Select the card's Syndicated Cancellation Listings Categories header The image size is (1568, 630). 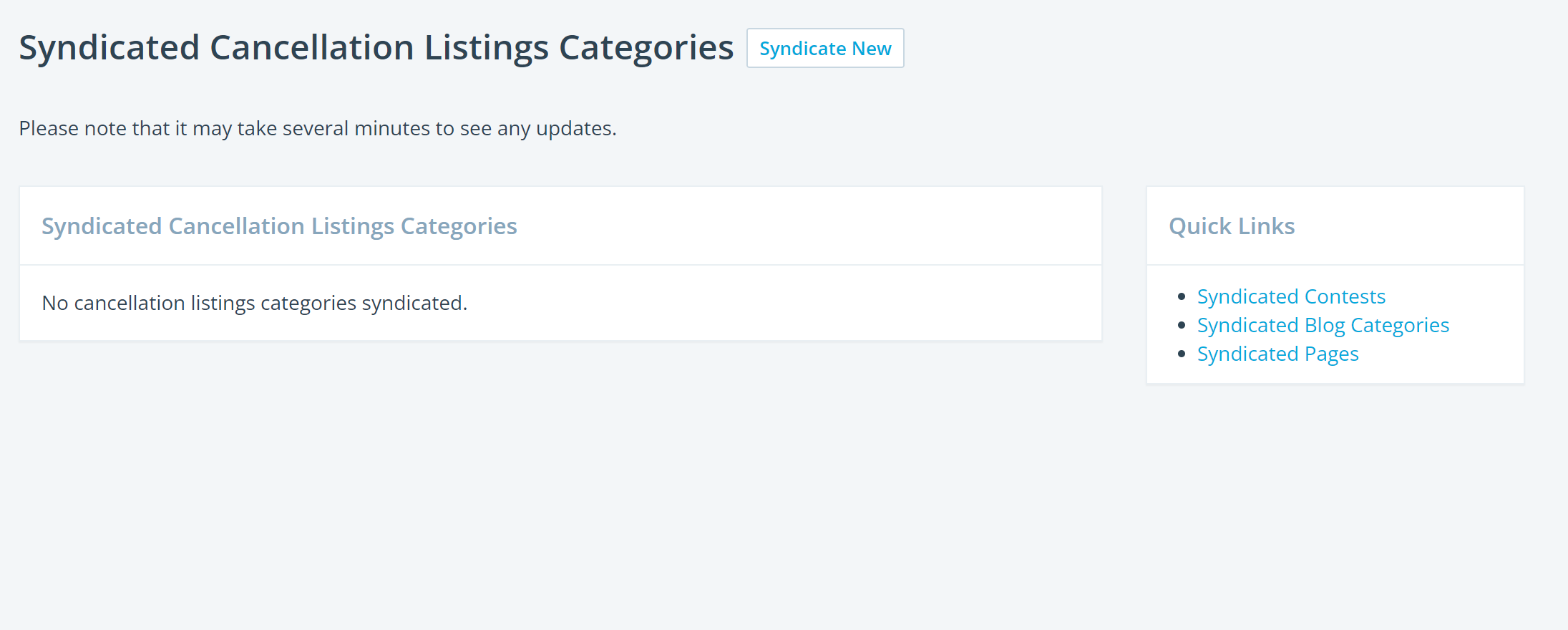[279, 226]
